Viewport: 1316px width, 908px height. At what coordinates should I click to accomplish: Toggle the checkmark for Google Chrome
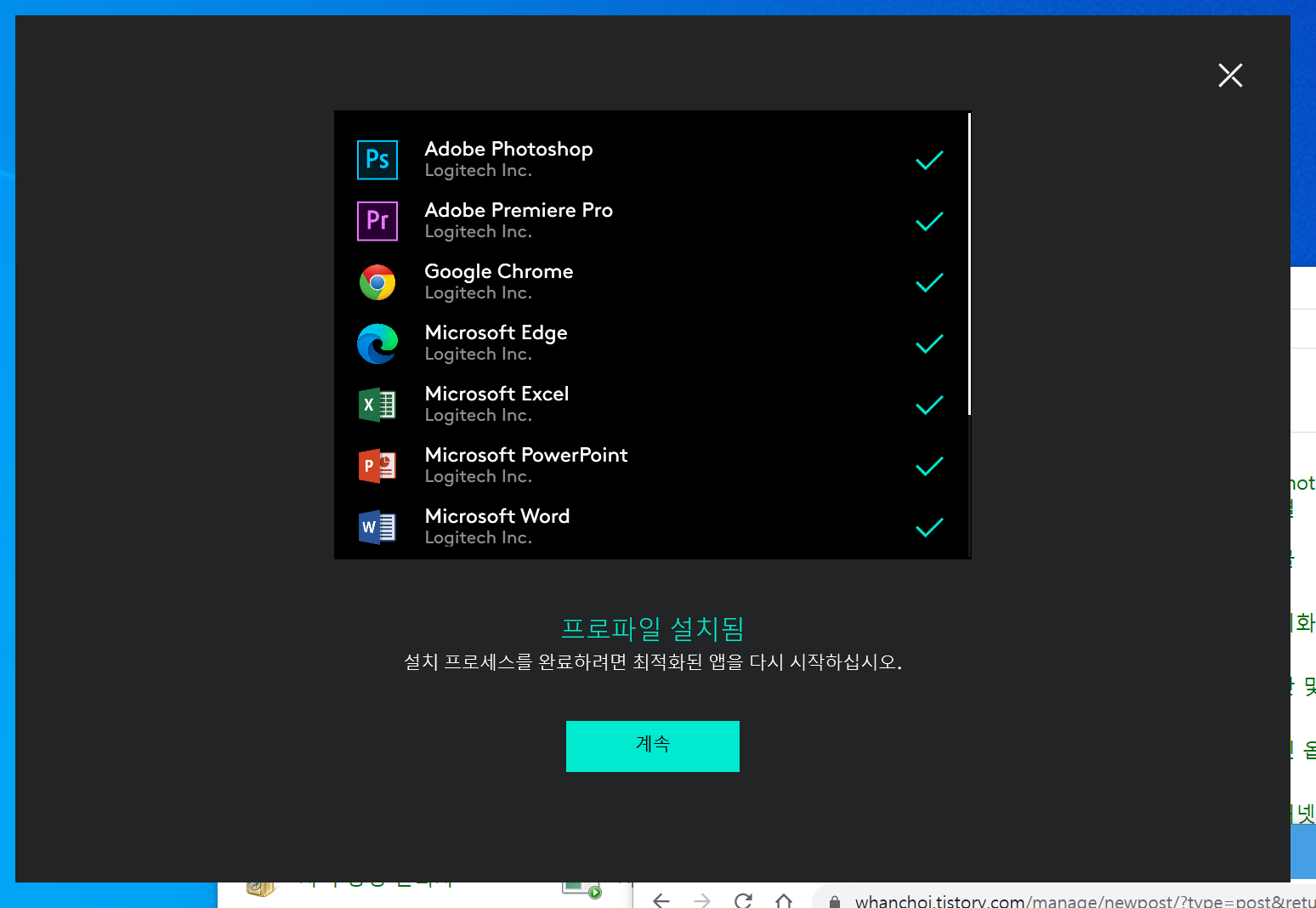[x=929, y=282]
